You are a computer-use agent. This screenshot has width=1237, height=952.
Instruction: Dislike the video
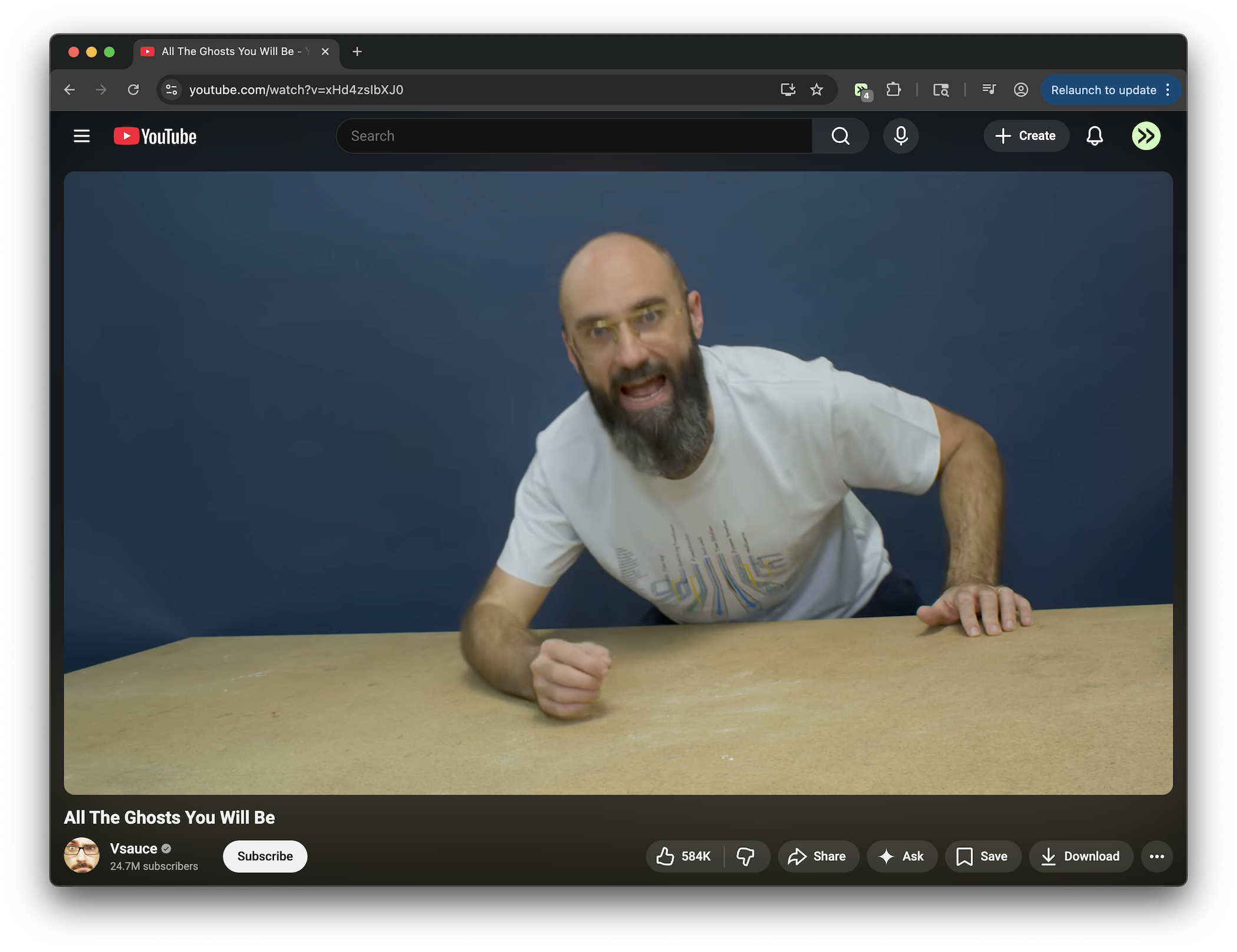coord(745,856)
